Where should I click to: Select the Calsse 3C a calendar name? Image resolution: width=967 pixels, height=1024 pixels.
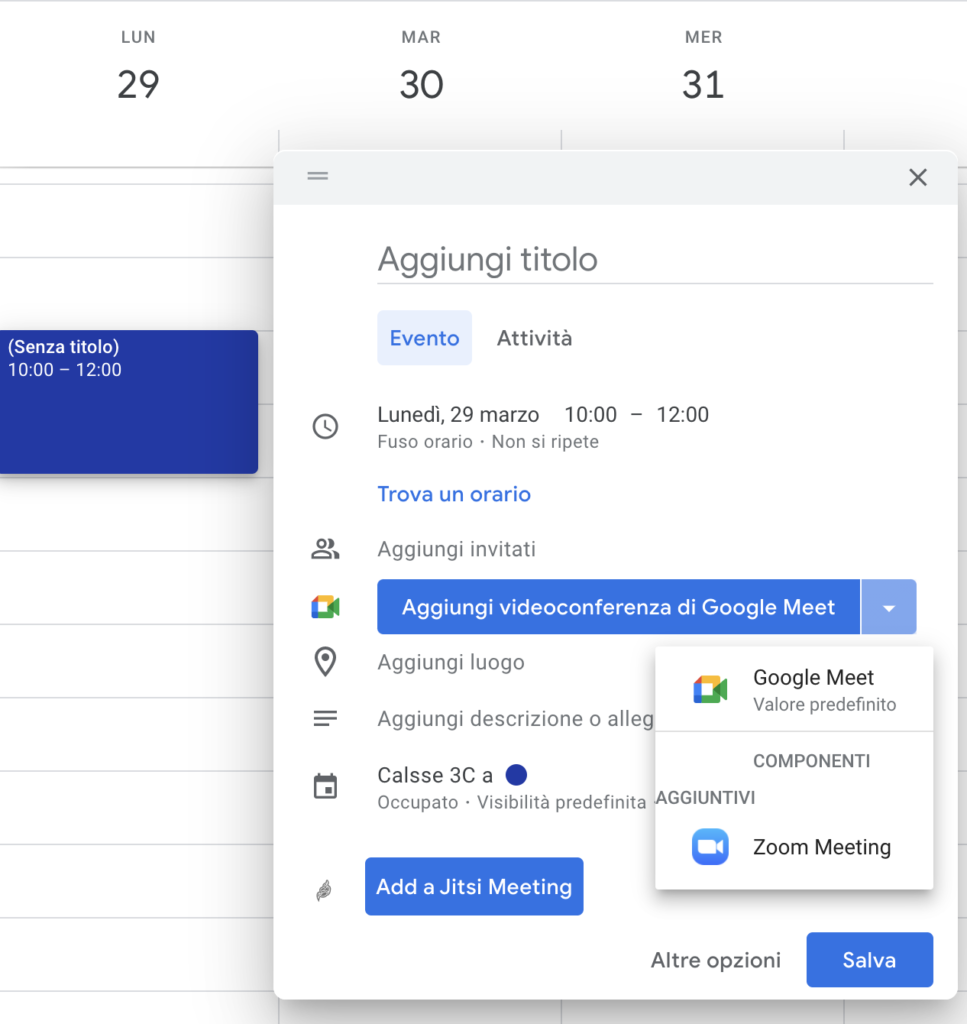tap(435, 775)
